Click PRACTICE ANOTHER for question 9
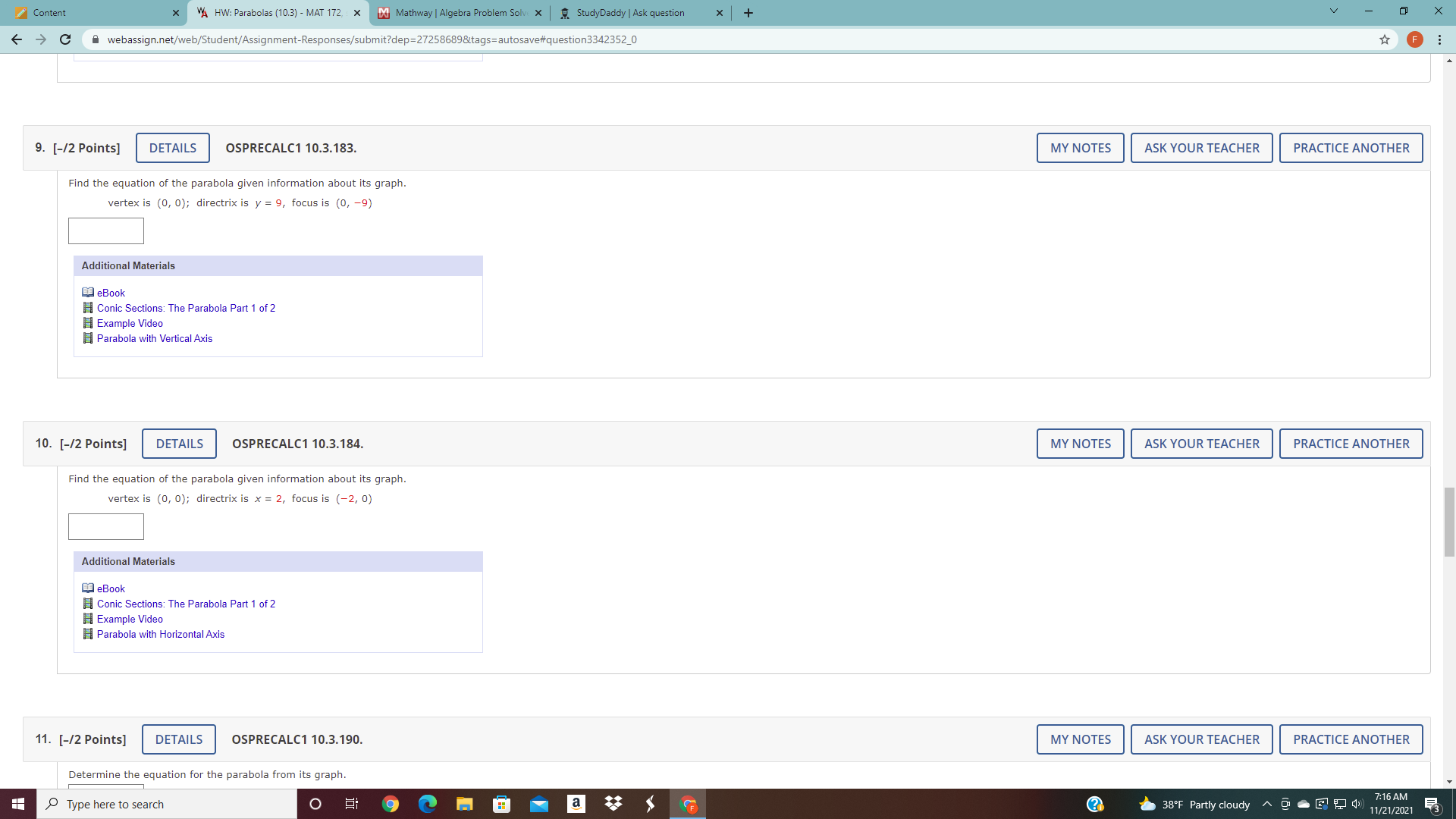The width and height of the screenshot is (1456, 819). [1351, 148]
